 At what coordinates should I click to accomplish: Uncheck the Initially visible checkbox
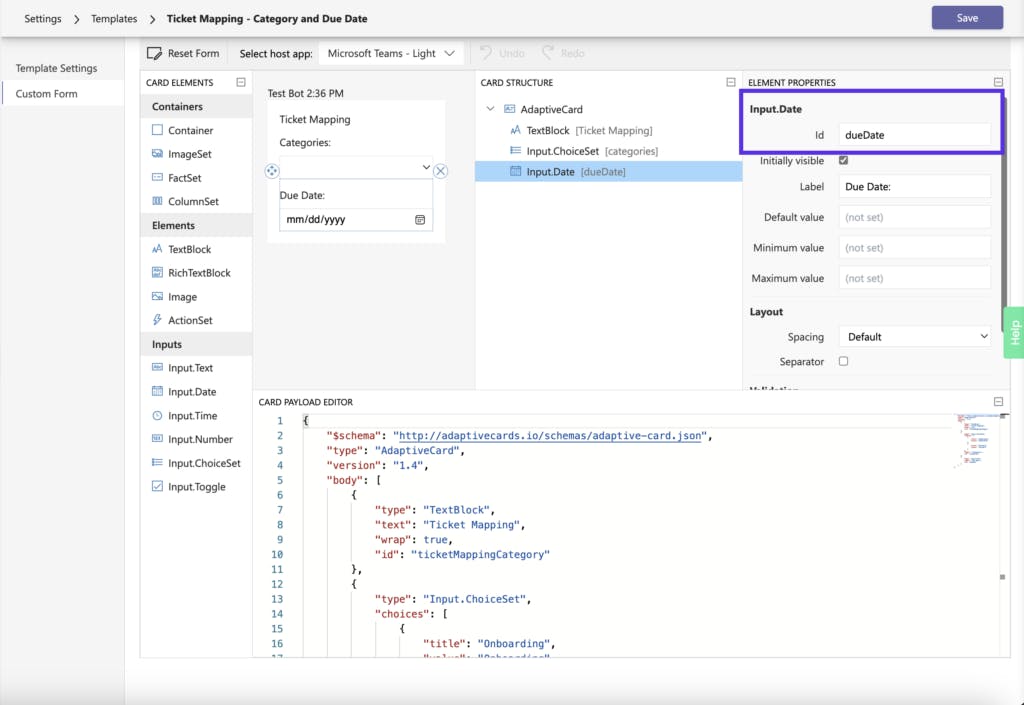[843, 160]
